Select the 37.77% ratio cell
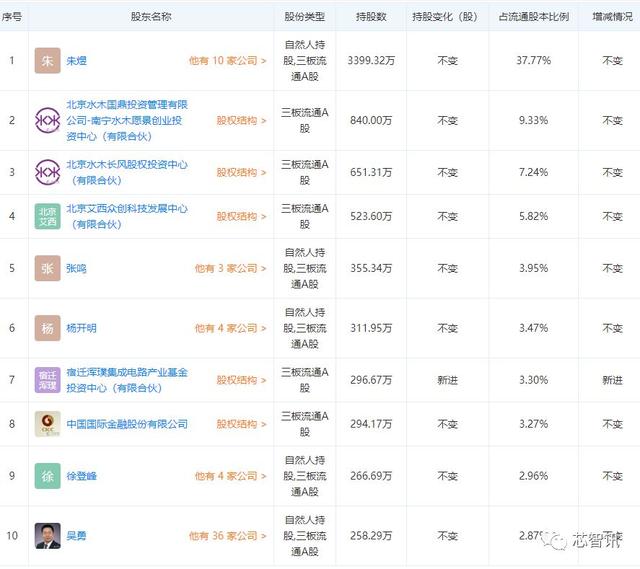Screen dimensions: 640x569 coord(533,61)
